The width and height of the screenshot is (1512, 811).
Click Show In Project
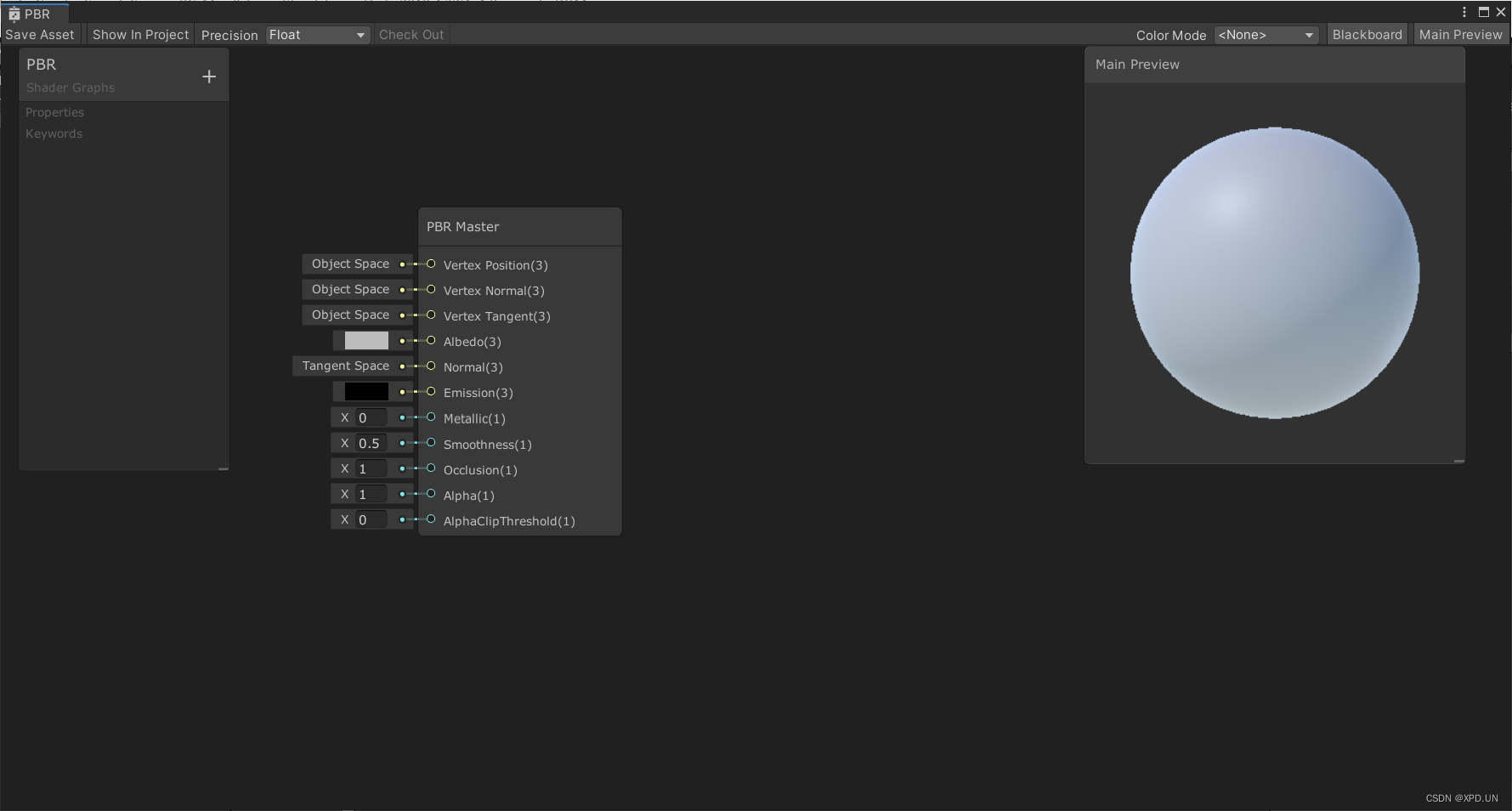pos(139,34)
